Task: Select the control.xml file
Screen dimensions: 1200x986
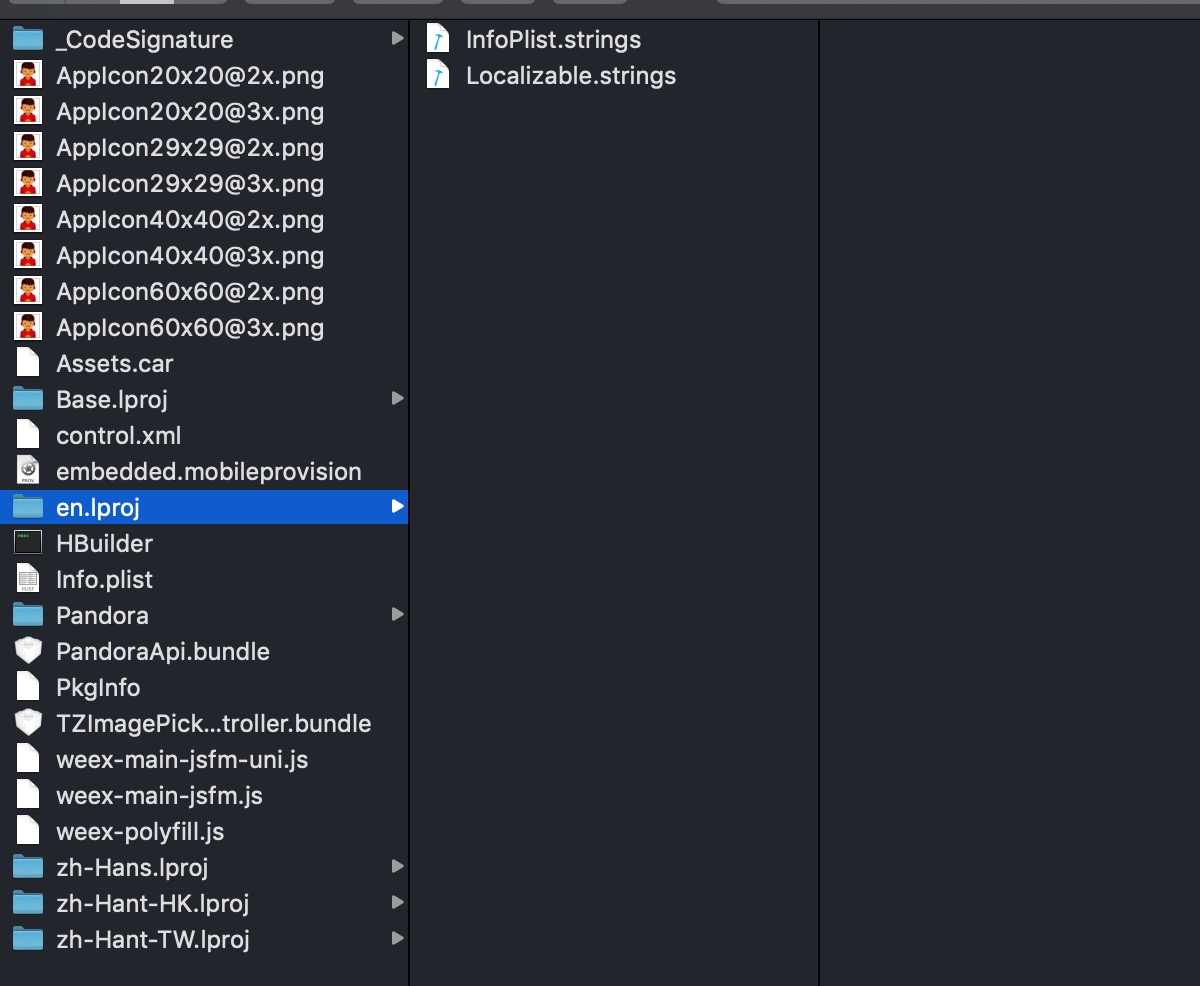Action: point(118,435)
